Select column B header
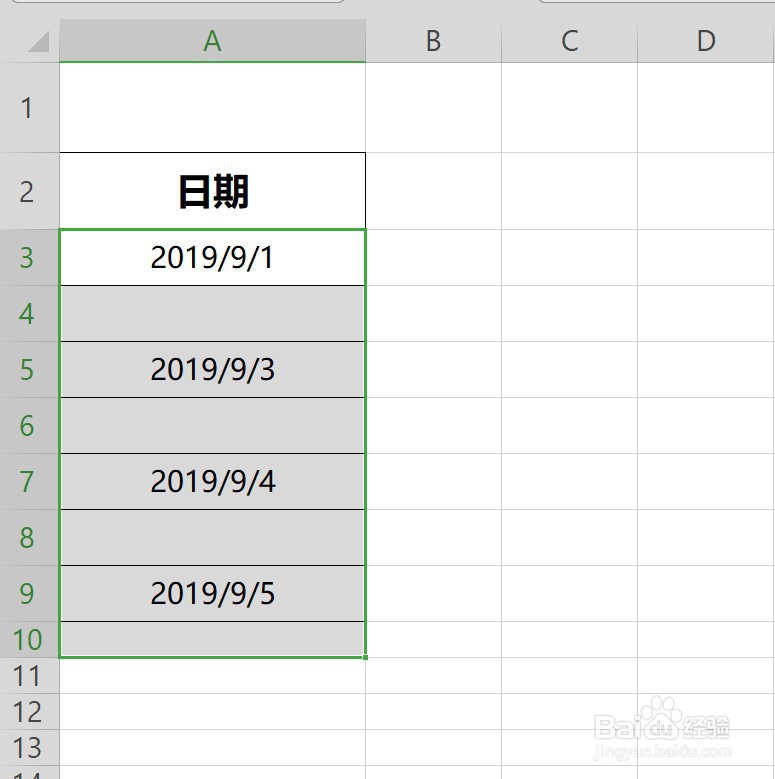The width and height of the screenshot is (775, 779). (x=434, y=41)
